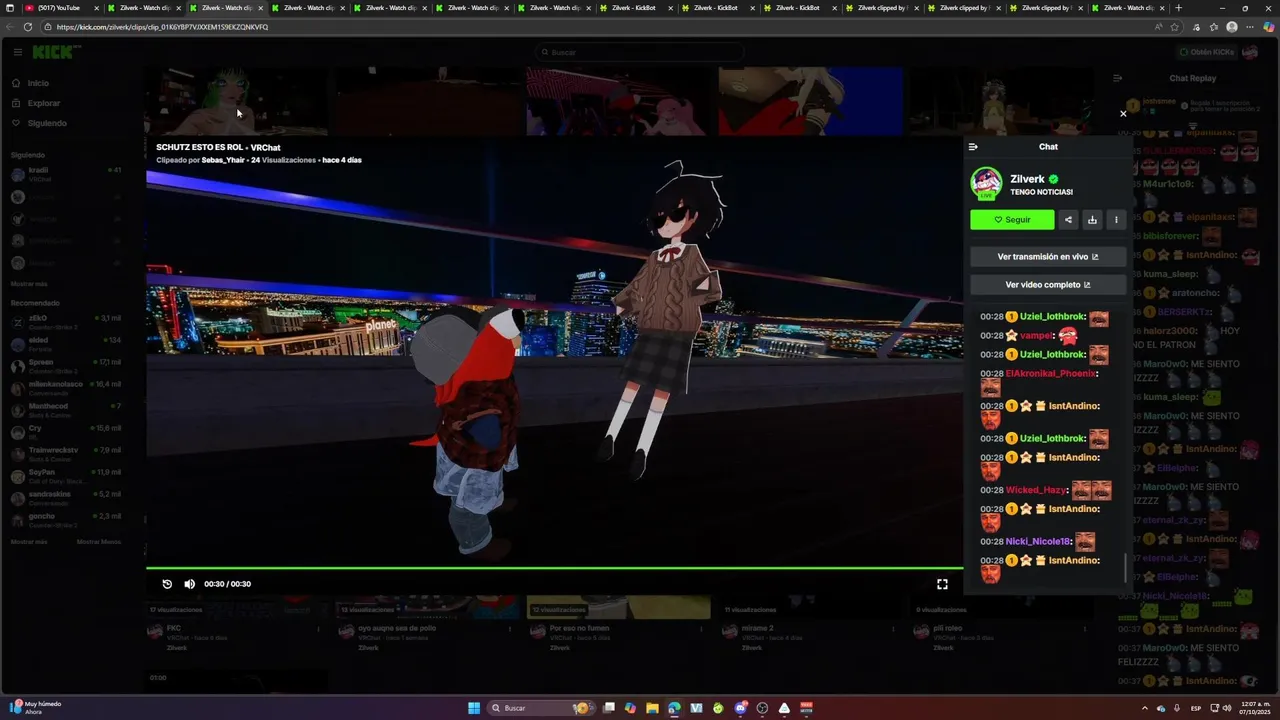Focus the Buscar search field on Kick

pos(640,52)
